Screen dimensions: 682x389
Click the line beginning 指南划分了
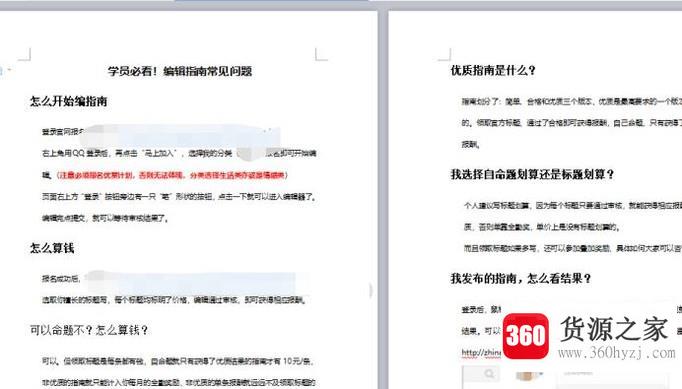571,101
